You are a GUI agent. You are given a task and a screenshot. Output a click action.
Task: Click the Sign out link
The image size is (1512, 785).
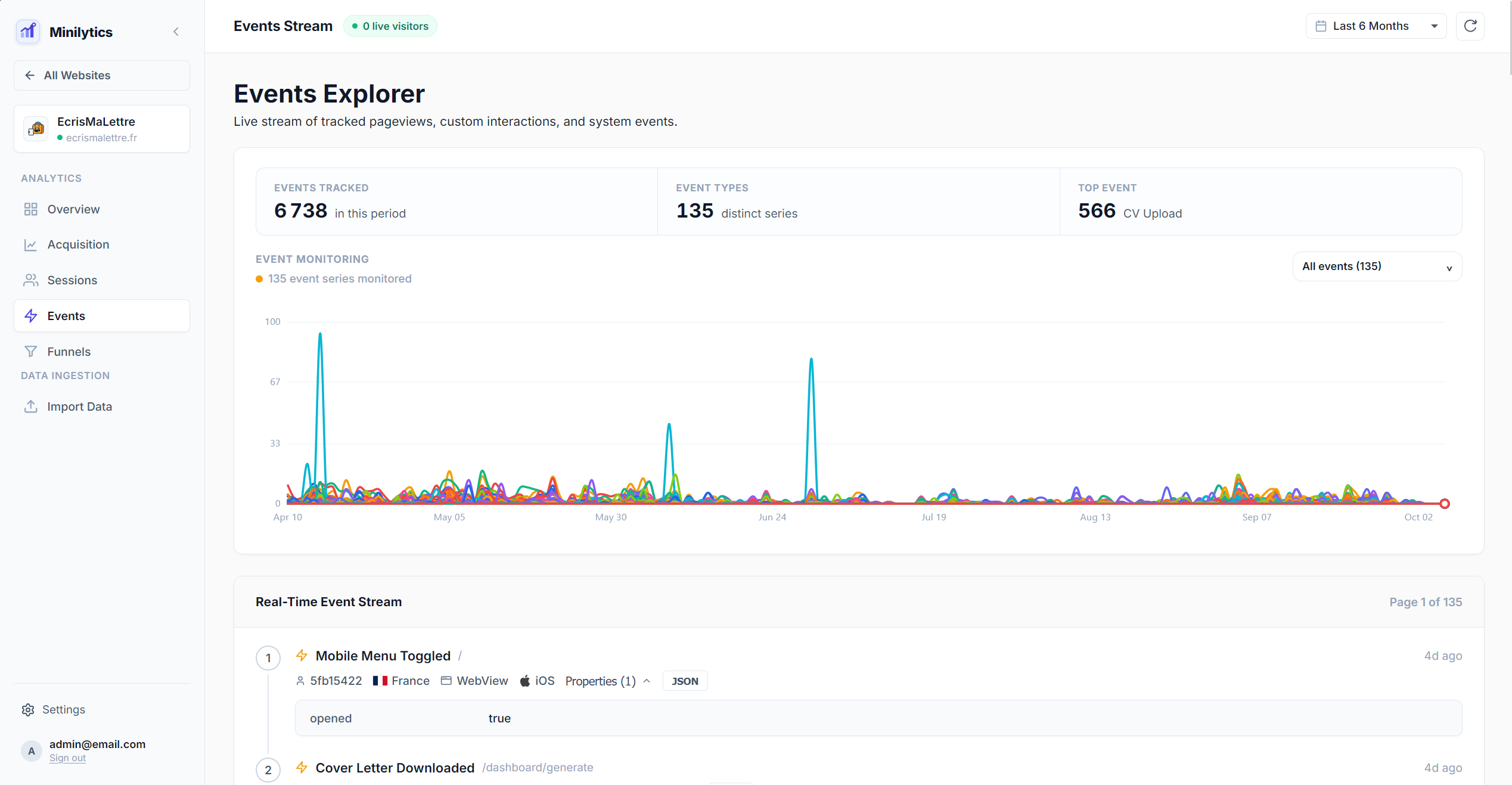click(67, 758)
